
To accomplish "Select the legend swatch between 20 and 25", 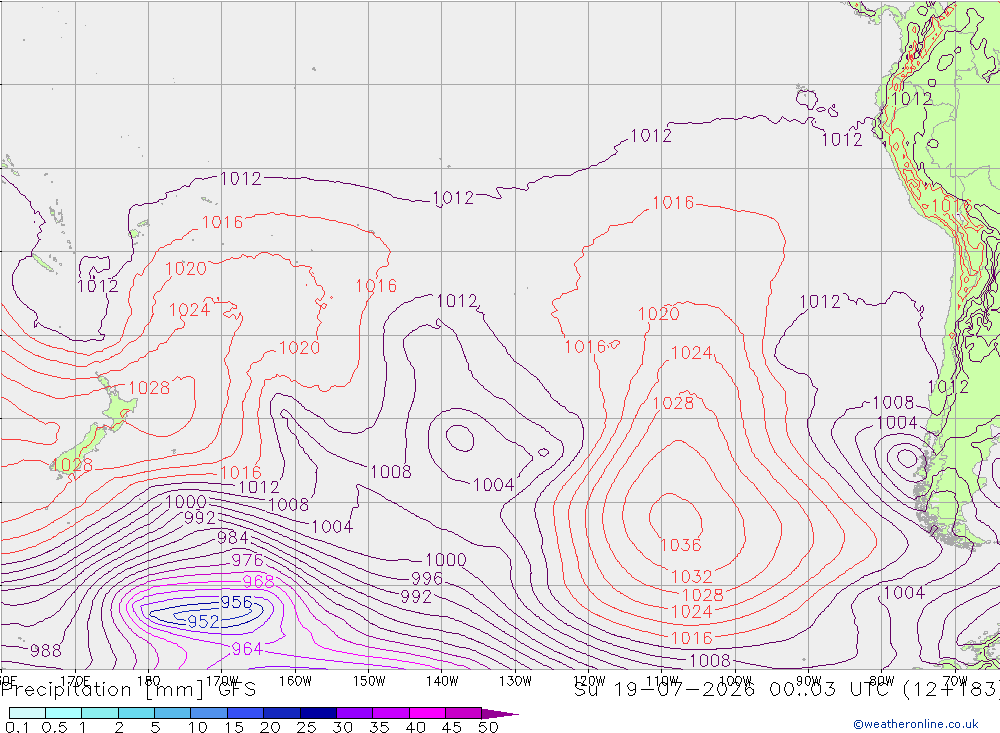I will 282,713.
